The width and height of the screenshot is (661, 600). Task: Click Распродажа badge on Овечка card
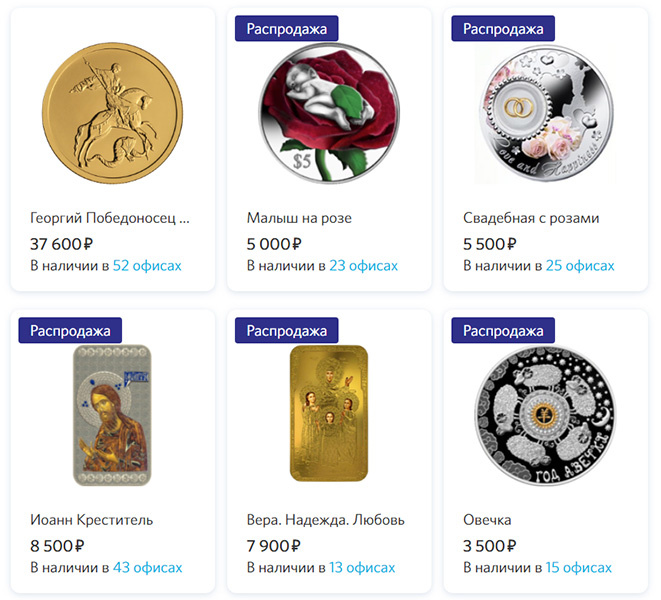503,331
